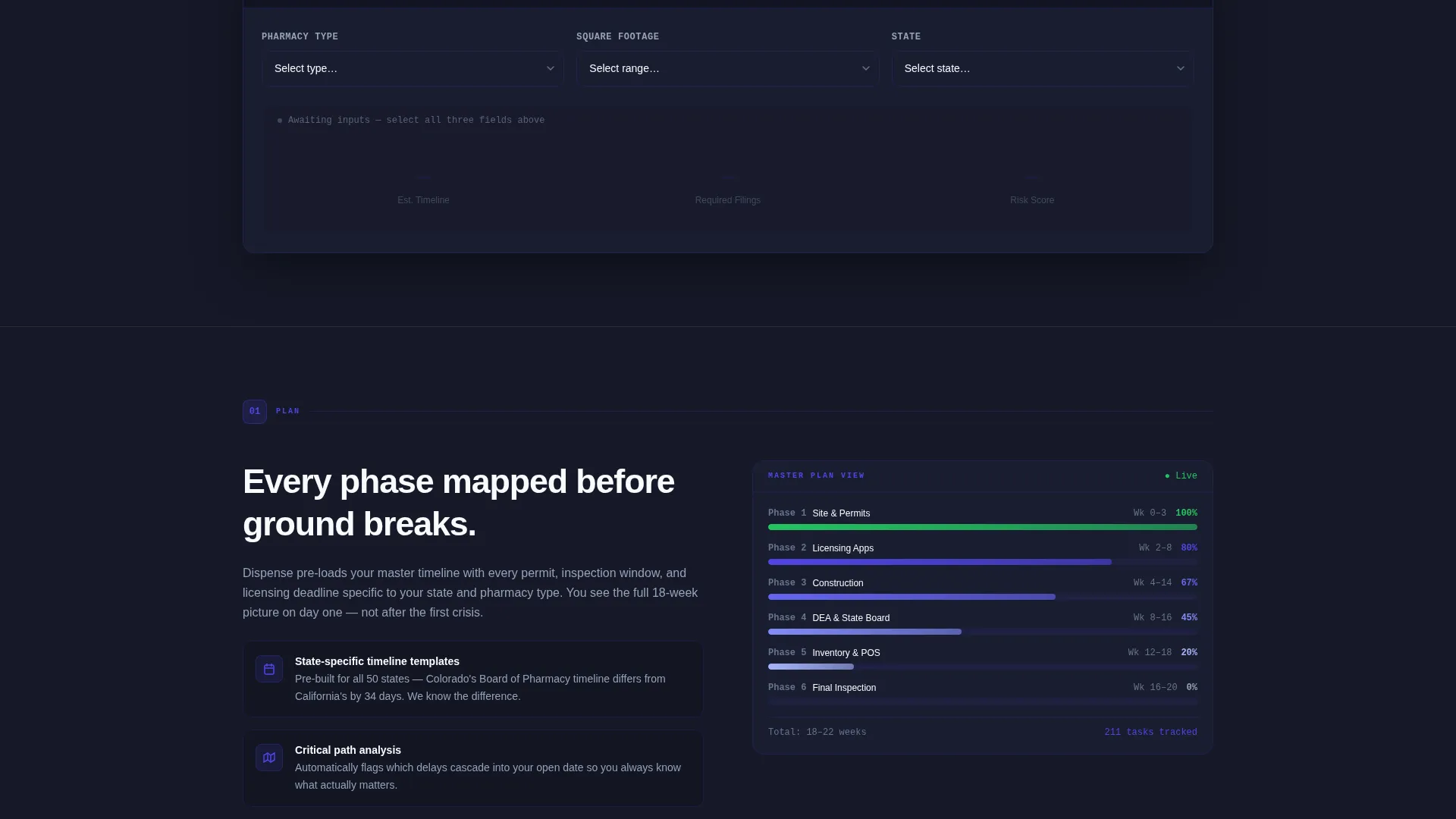The height and width of the screenshot is (819, 1456).
Task: Click the 'PHARMACY TYPE' field label
Action: 300,36
